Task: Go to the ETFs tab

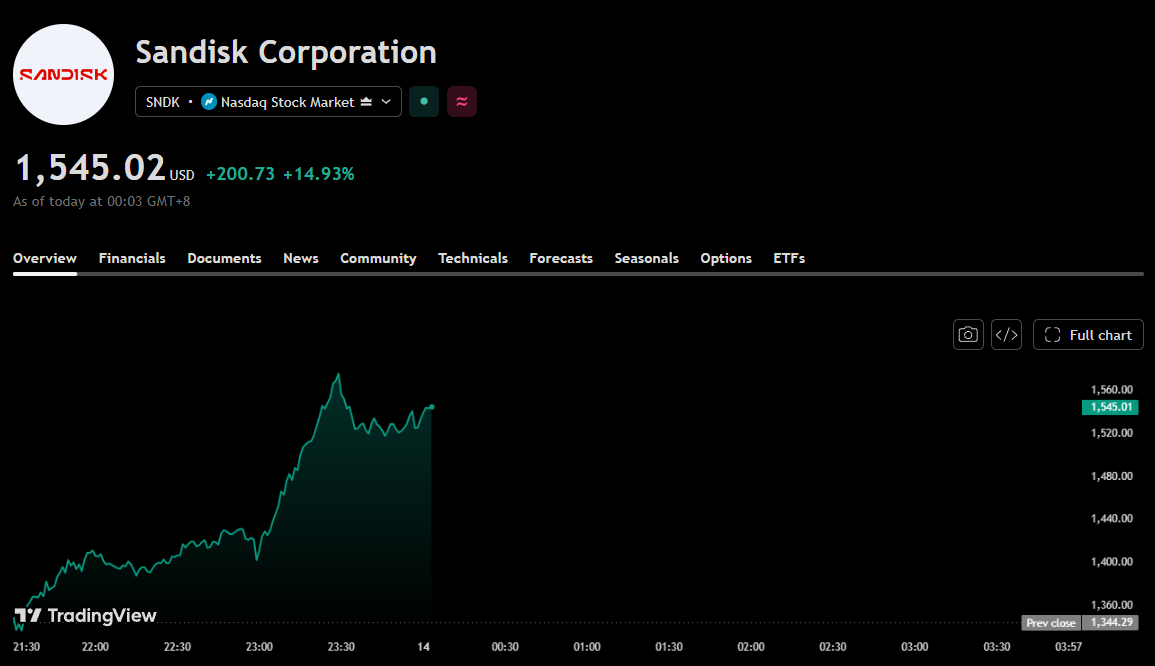Action: 789,259
